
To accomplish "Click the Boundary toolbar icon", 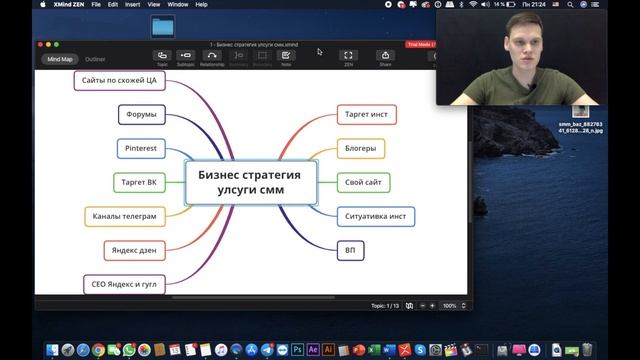I will 262,56.
